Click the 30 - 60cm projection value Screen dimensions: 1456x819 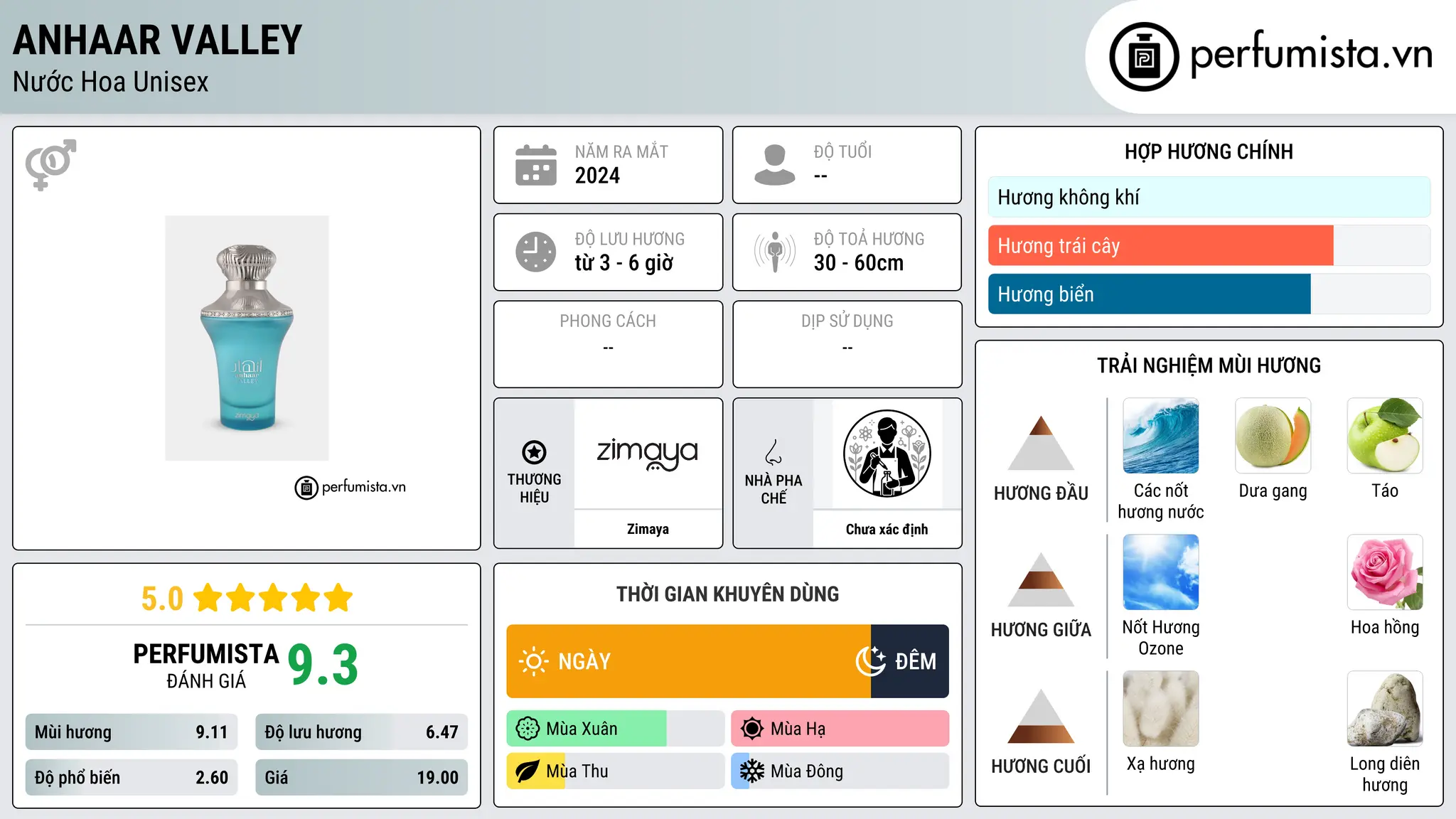click(x=859, y=263)
